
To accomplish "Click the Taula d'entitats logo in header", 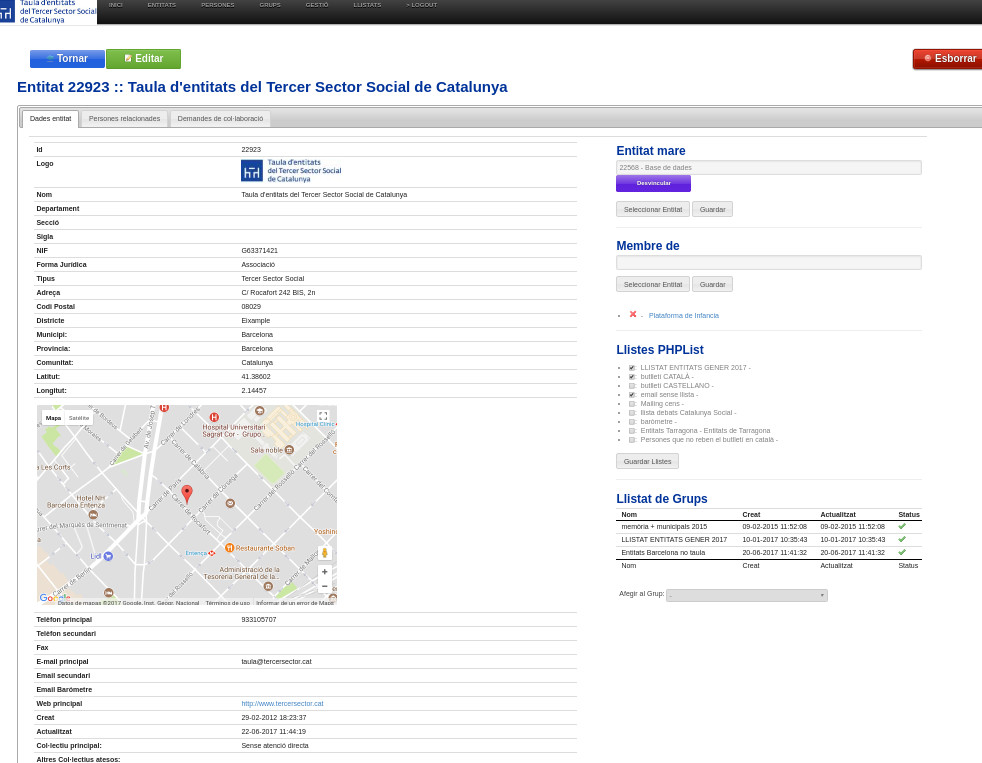I will 48,12.
